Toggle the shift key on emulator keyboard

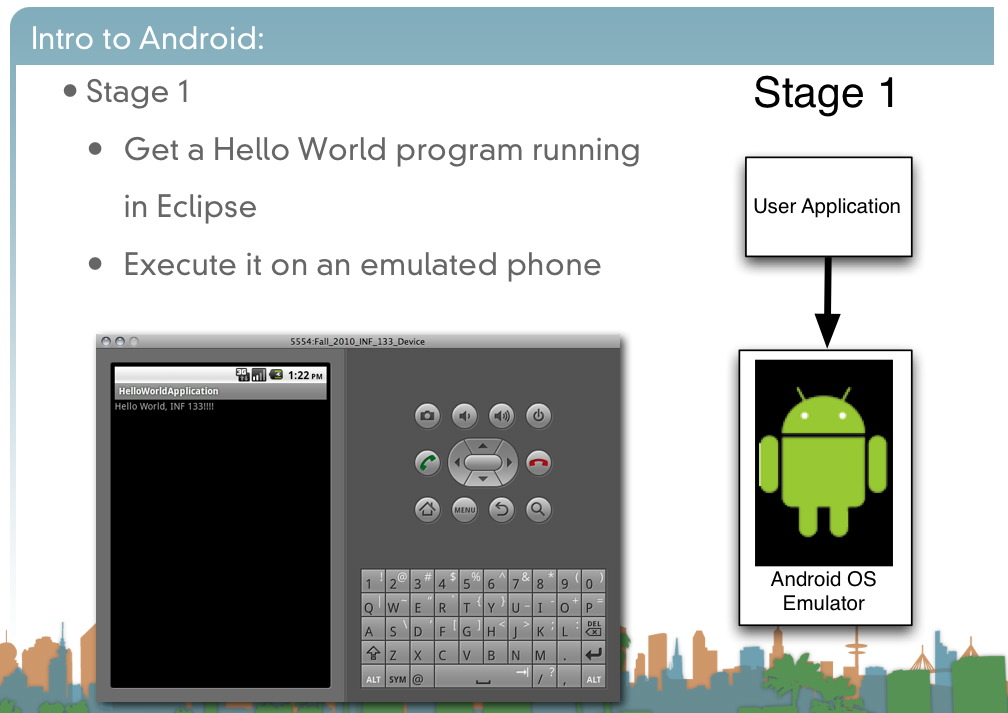tap(373, 655)
